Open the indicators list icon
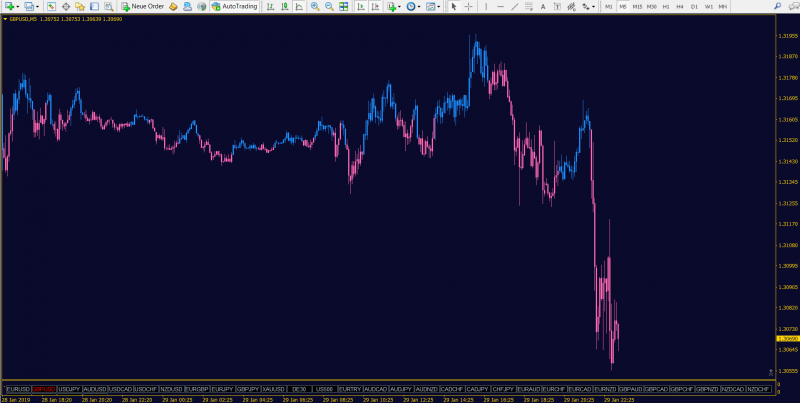Screen dimensions: 800x403 coord(391,7)
